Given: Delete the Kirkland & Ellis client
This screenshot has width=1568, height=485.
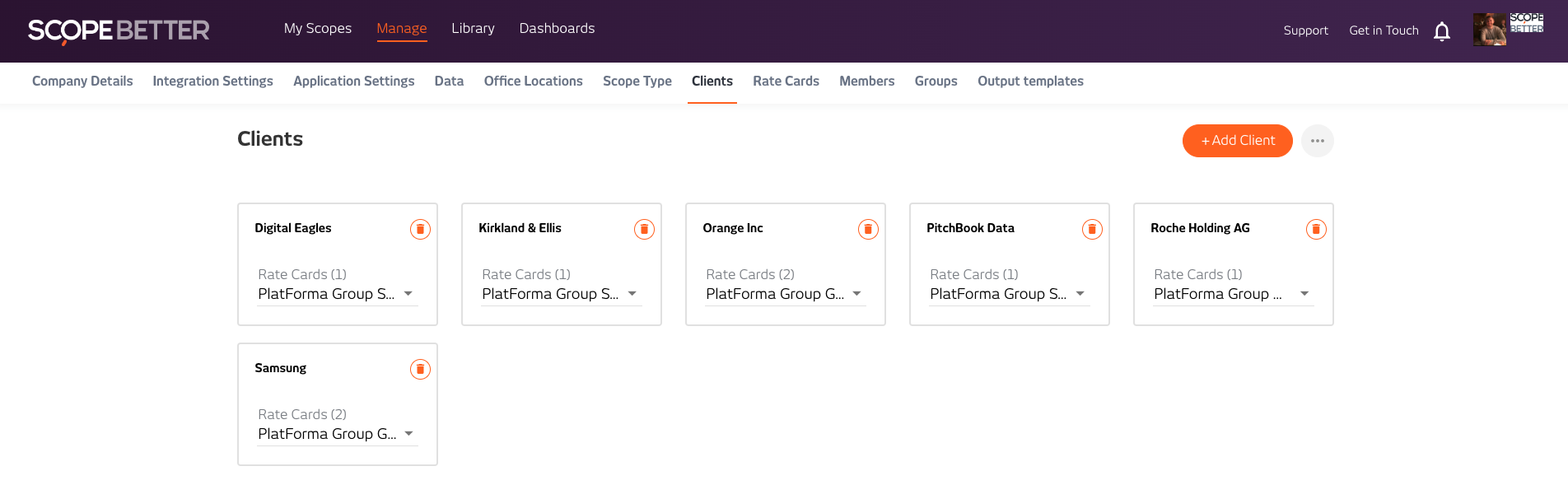Looking at the screenshot, I should pyautogui.click(x=644, y=229).
